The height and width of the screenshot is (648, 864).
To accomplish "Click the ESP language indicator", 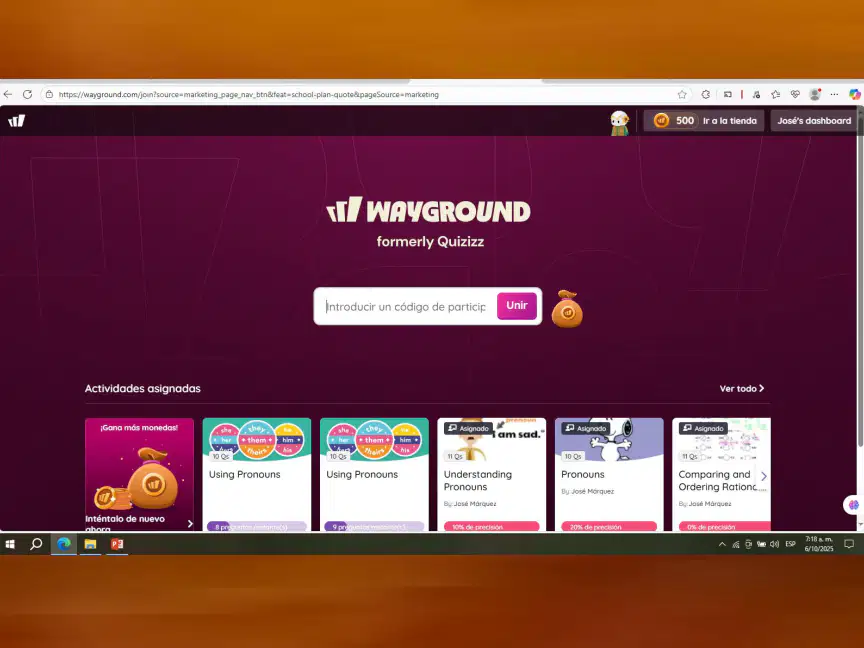I will click(791, 544).
